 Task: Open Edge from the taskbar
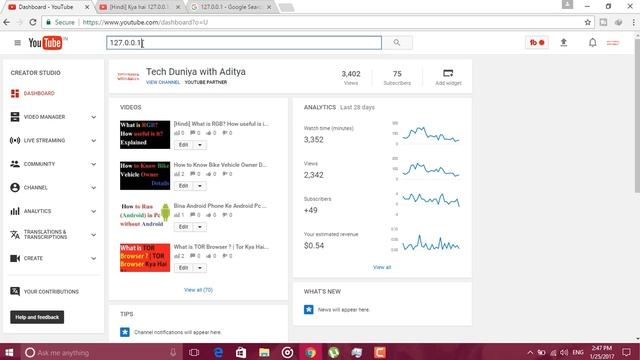click(218, 352)
